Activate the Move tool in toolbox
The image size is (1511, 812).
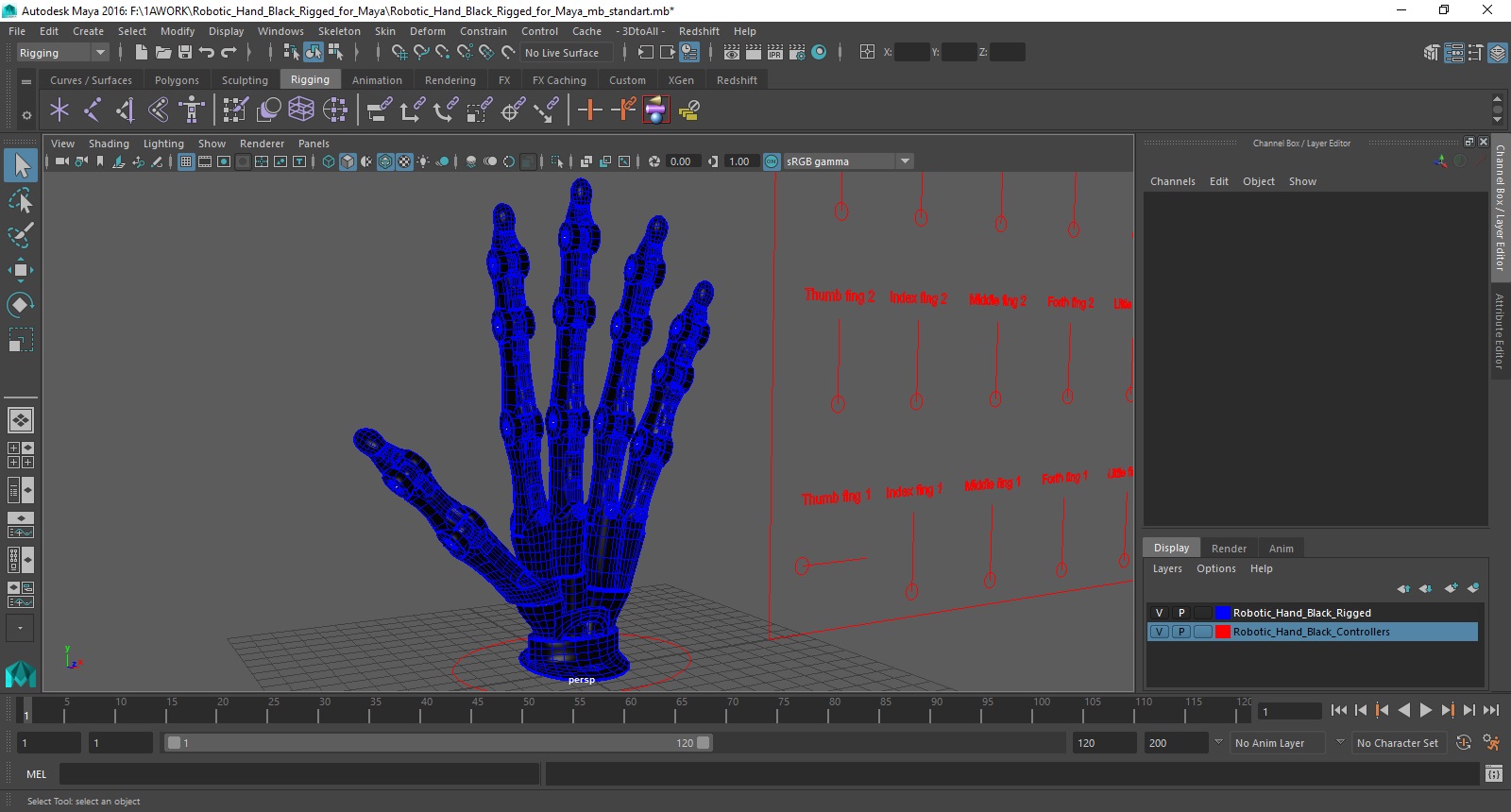(21, 270)
